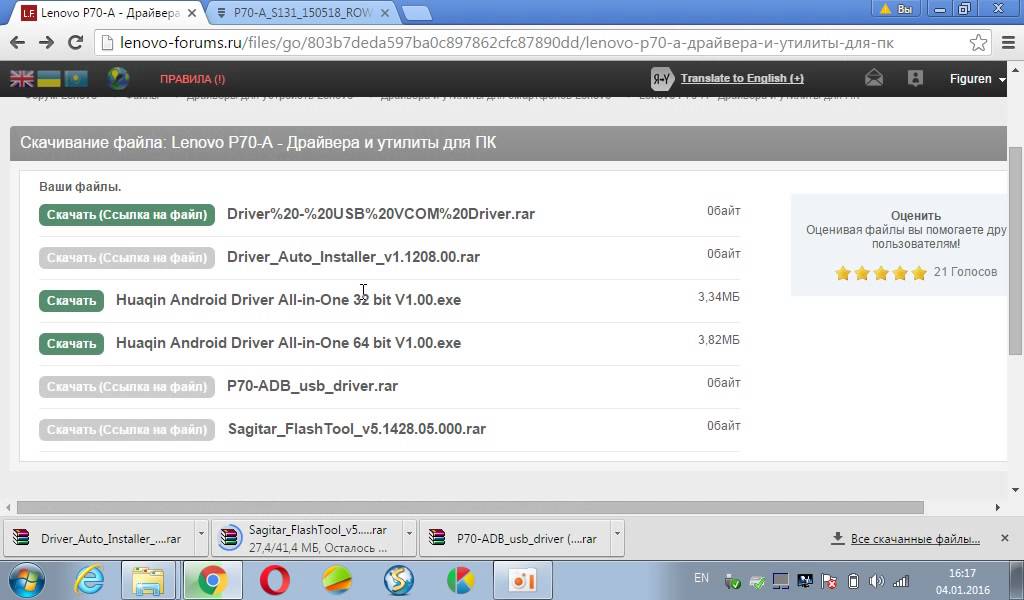The width and height of the screenshot is (1024, 600).
Task: Rate the file with the first star
Action: tap(842, 272)
